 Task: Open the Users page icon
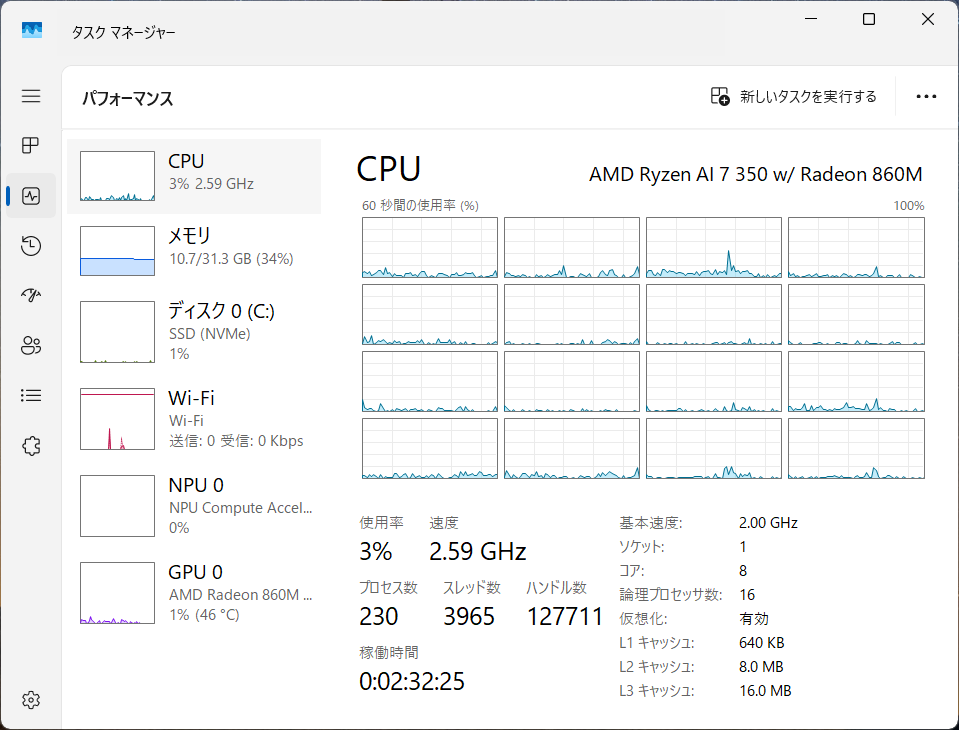pos(31,345)
